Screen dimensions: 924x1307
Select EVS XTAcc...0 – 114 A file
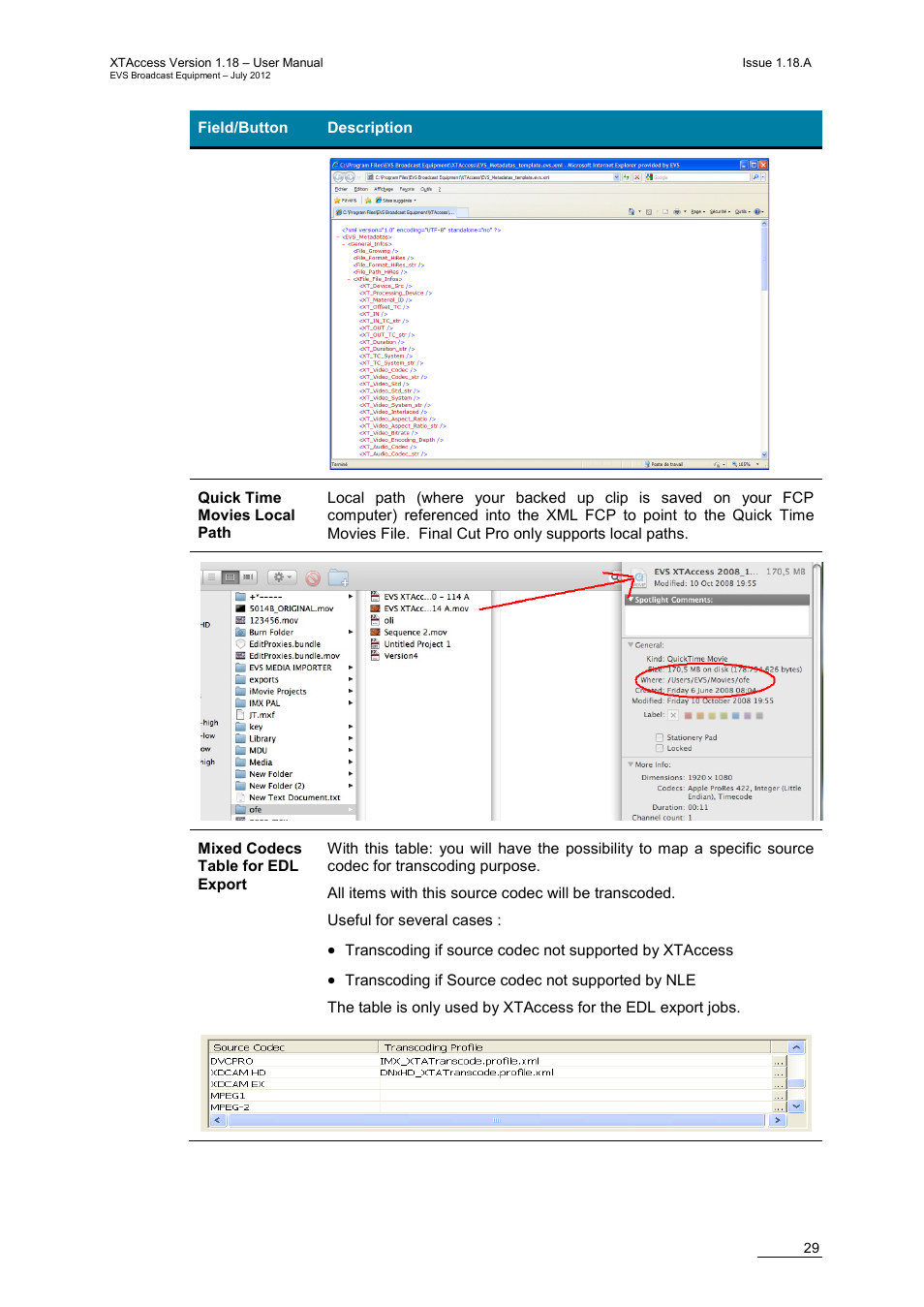click(420, 597)
